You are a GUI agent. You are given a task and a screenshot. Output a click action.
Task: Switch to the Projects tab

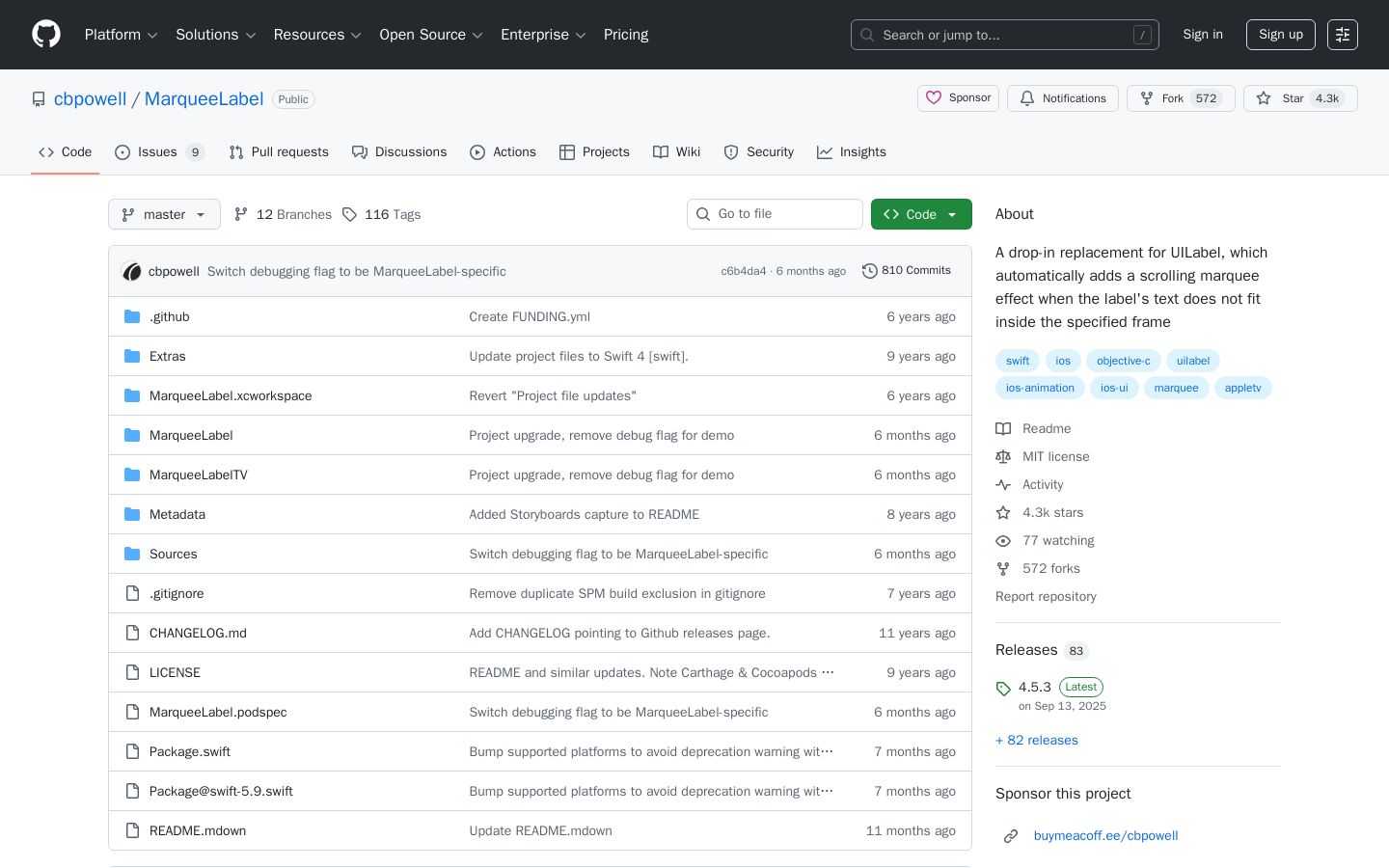(x=594, y=152)
